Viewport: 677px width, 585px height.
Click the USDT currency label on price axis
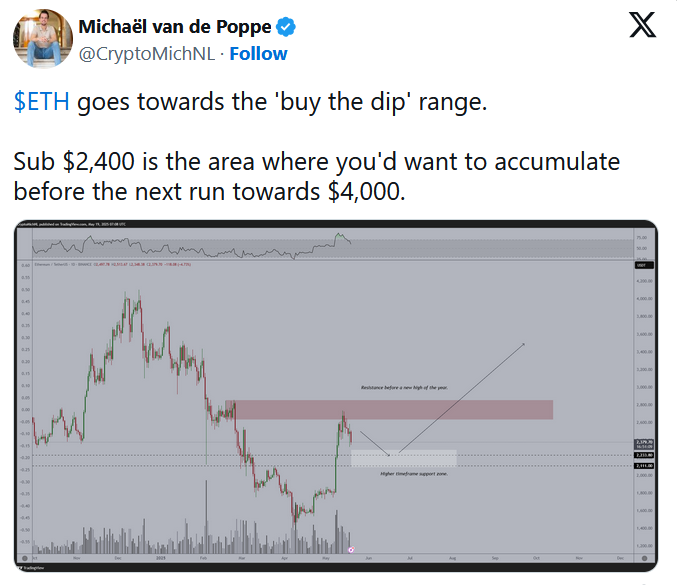[643, 265]
